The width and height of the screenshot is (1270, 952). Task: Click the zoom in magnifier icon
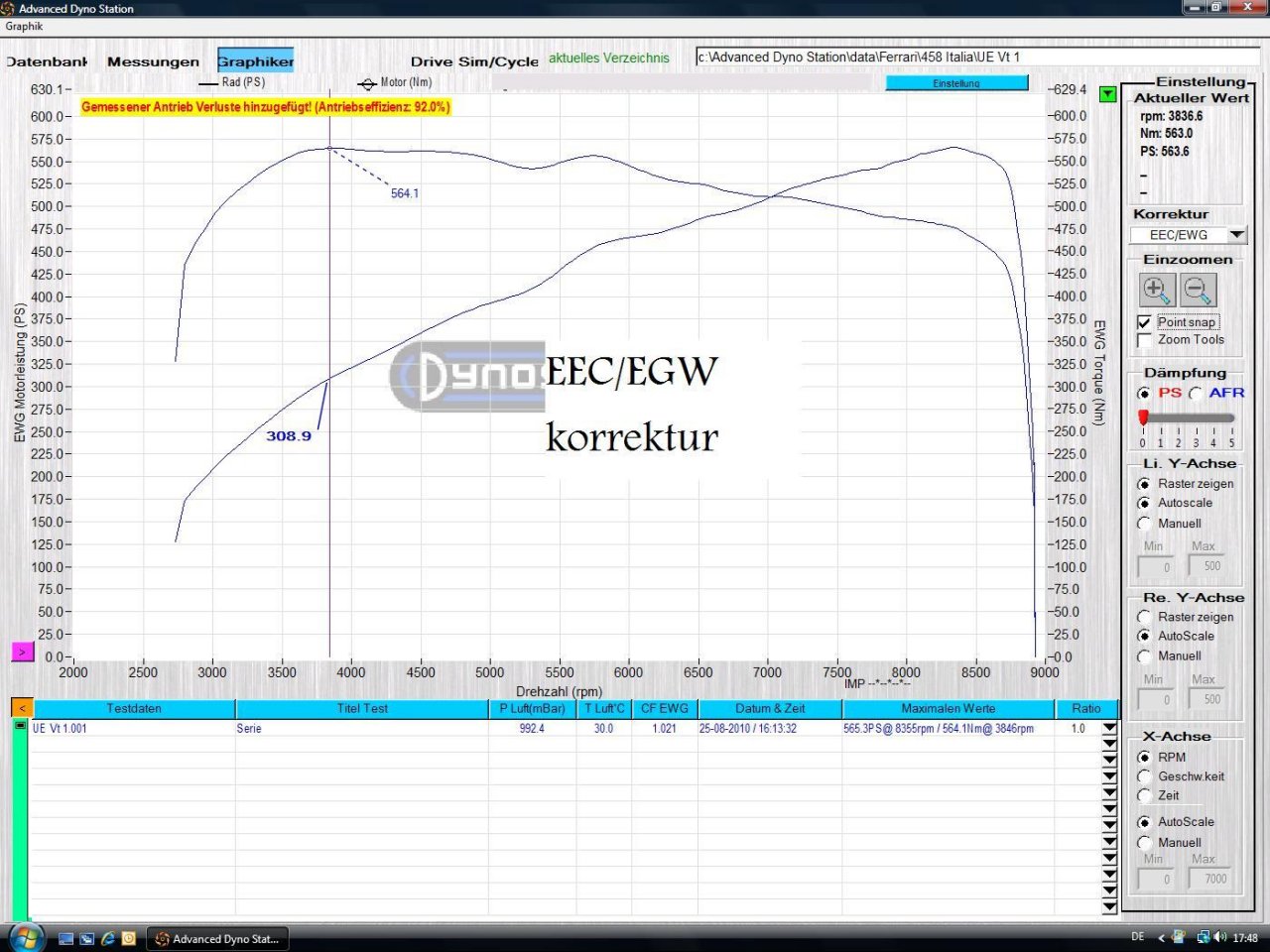(x=1157, y=291)
